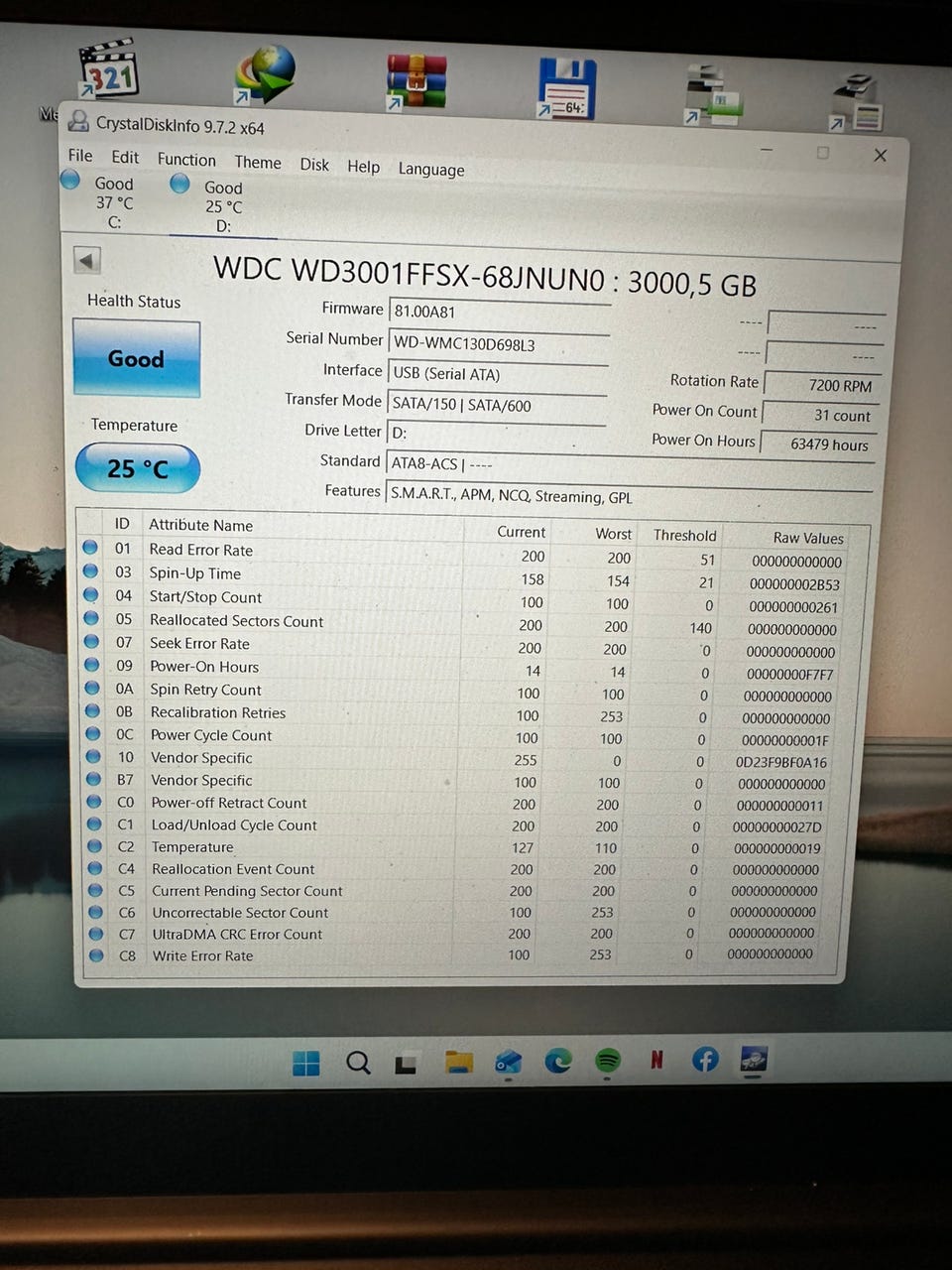Click the CrystalDiskInfo title bar app icon

coord(77,121)
